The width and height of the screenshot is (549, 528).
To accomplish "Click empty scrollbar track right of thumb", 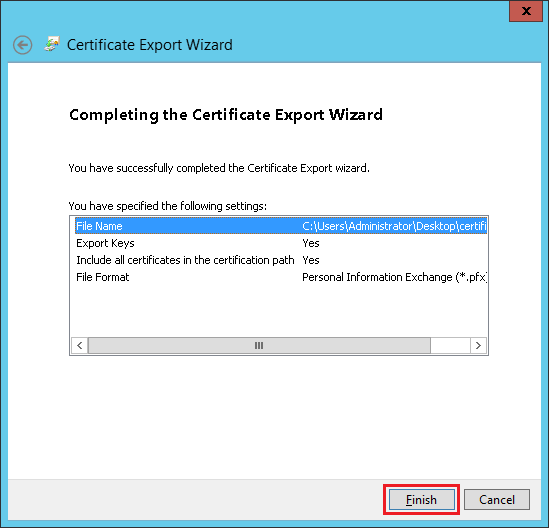I will point(450,346).
